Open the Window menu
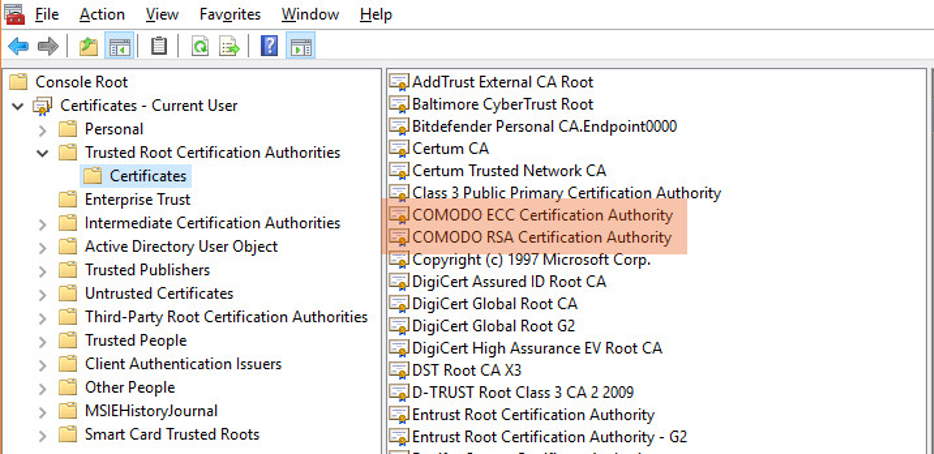Screen dimensions: 934x454 (311, 14)
